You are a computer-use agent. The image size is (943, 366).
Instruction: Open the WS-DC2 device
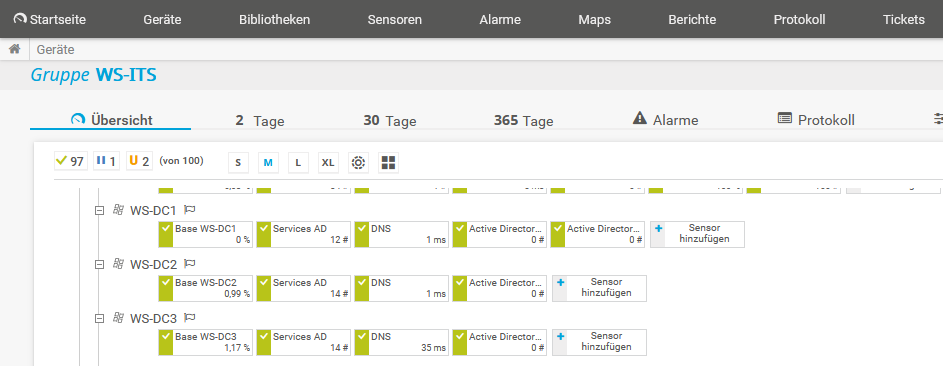coord(153,264)
